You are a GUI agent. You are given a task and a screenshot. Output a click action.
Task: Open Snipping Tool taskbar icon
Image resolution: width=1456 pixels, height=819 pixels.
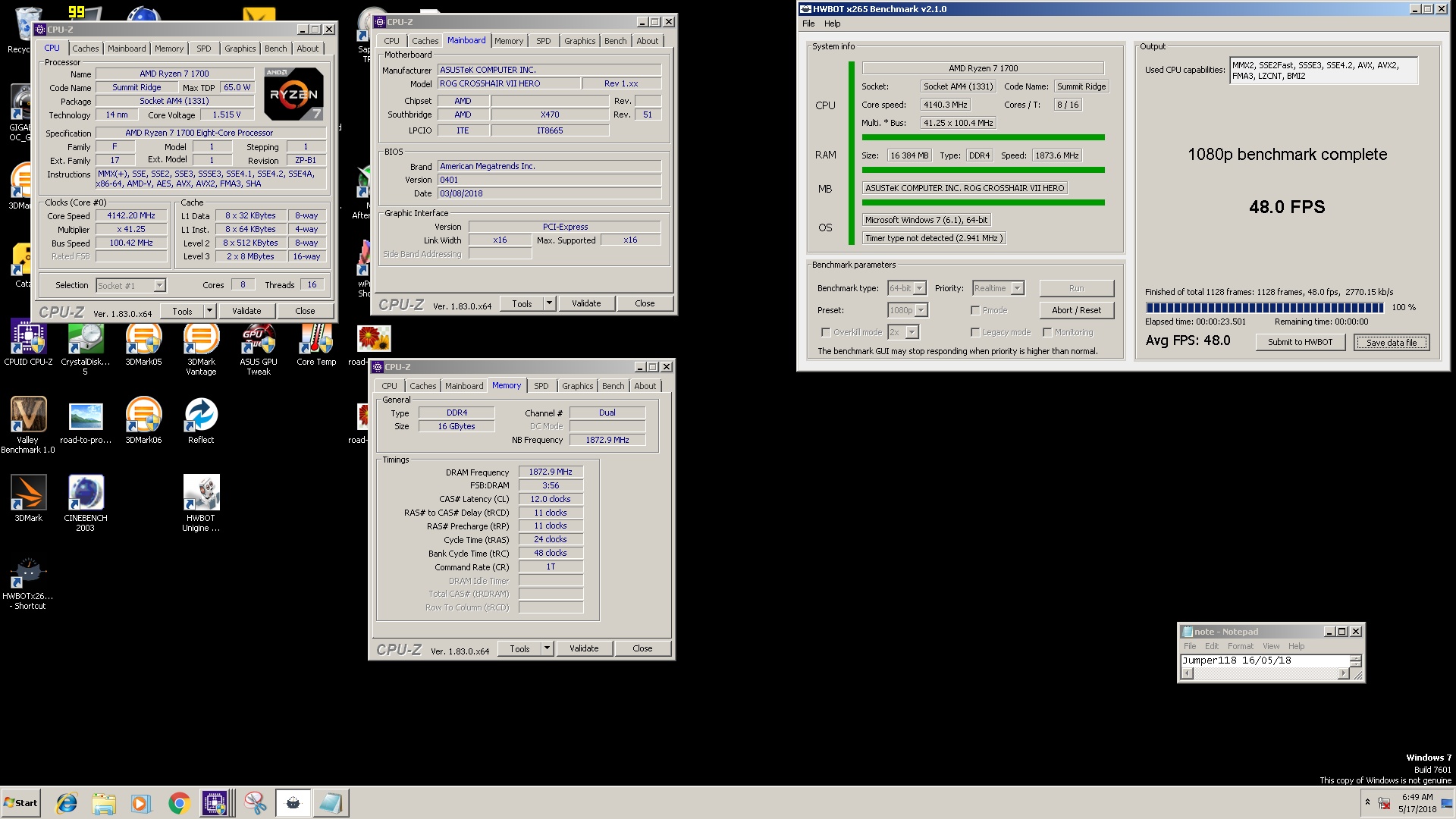point(256,803)
